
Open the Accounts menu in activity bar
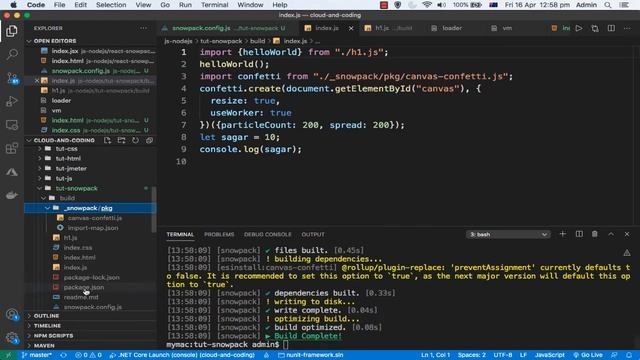(12, 315)
